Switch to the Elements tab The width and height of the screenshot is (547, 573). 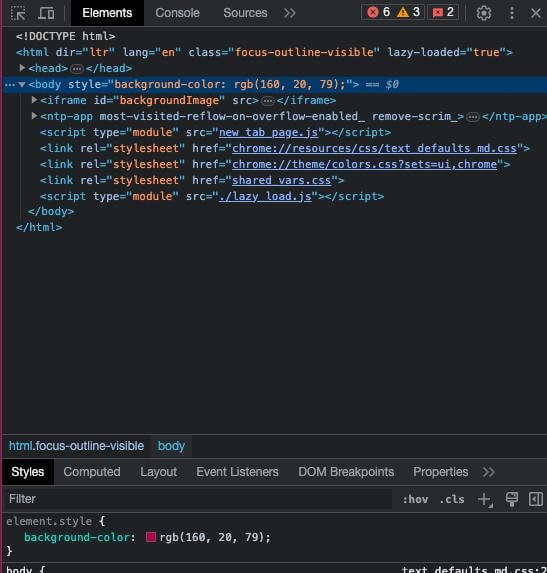click(x=107, y=13)
